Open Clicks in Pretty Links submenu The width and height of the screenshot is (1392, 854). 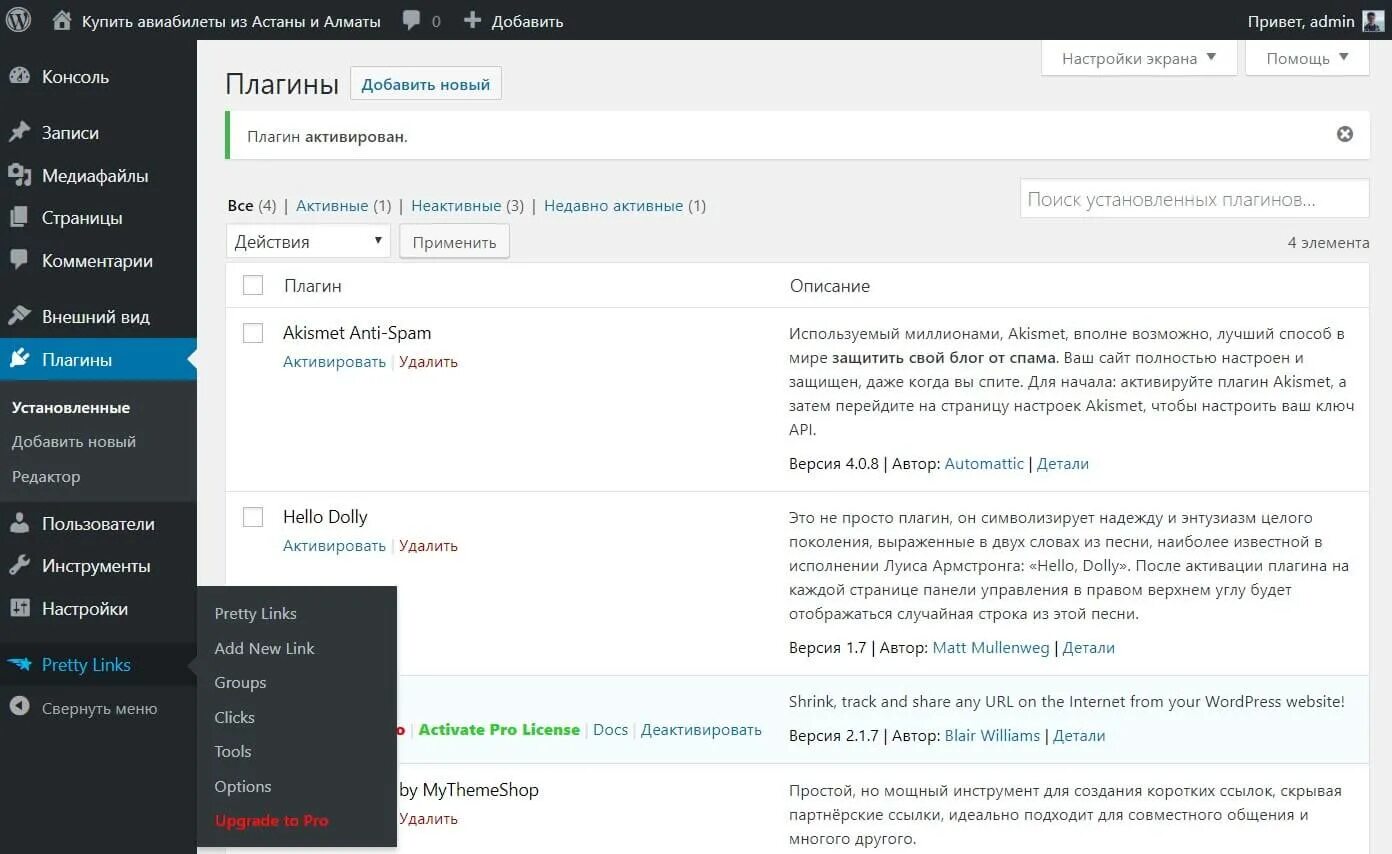click(234, 717)
